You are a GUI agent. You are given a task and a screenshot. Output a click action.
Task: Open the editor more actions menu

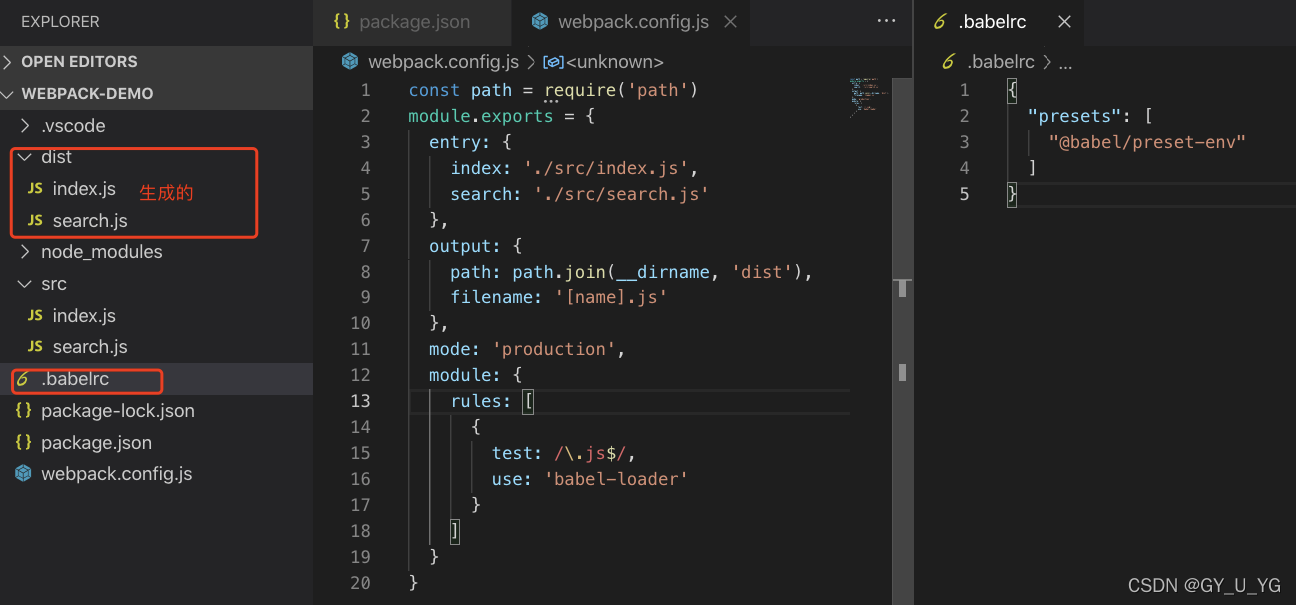tap(886, 21)
